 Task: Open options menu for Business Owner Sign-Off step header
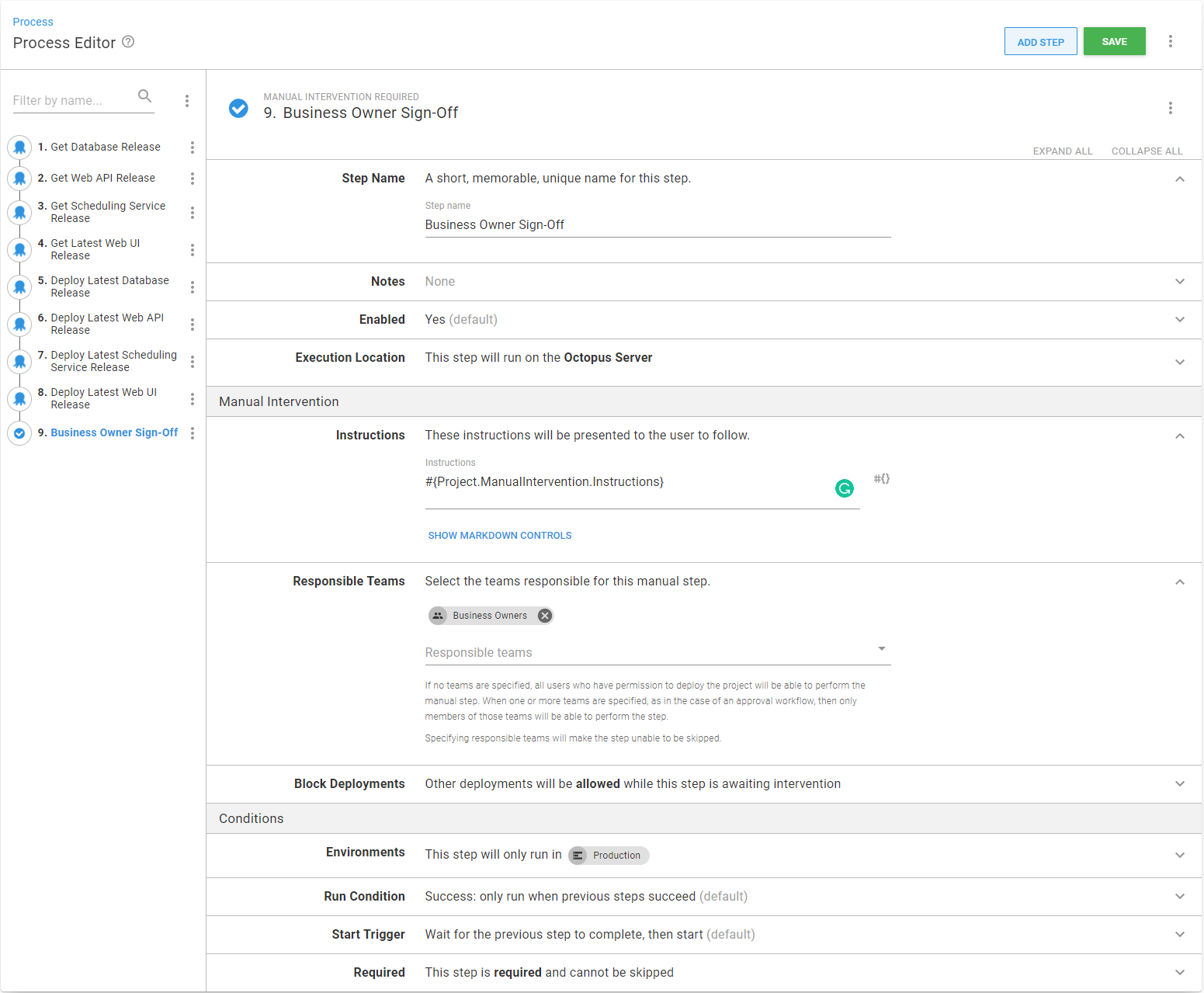pyautogui.click(x=1170, y=108)
